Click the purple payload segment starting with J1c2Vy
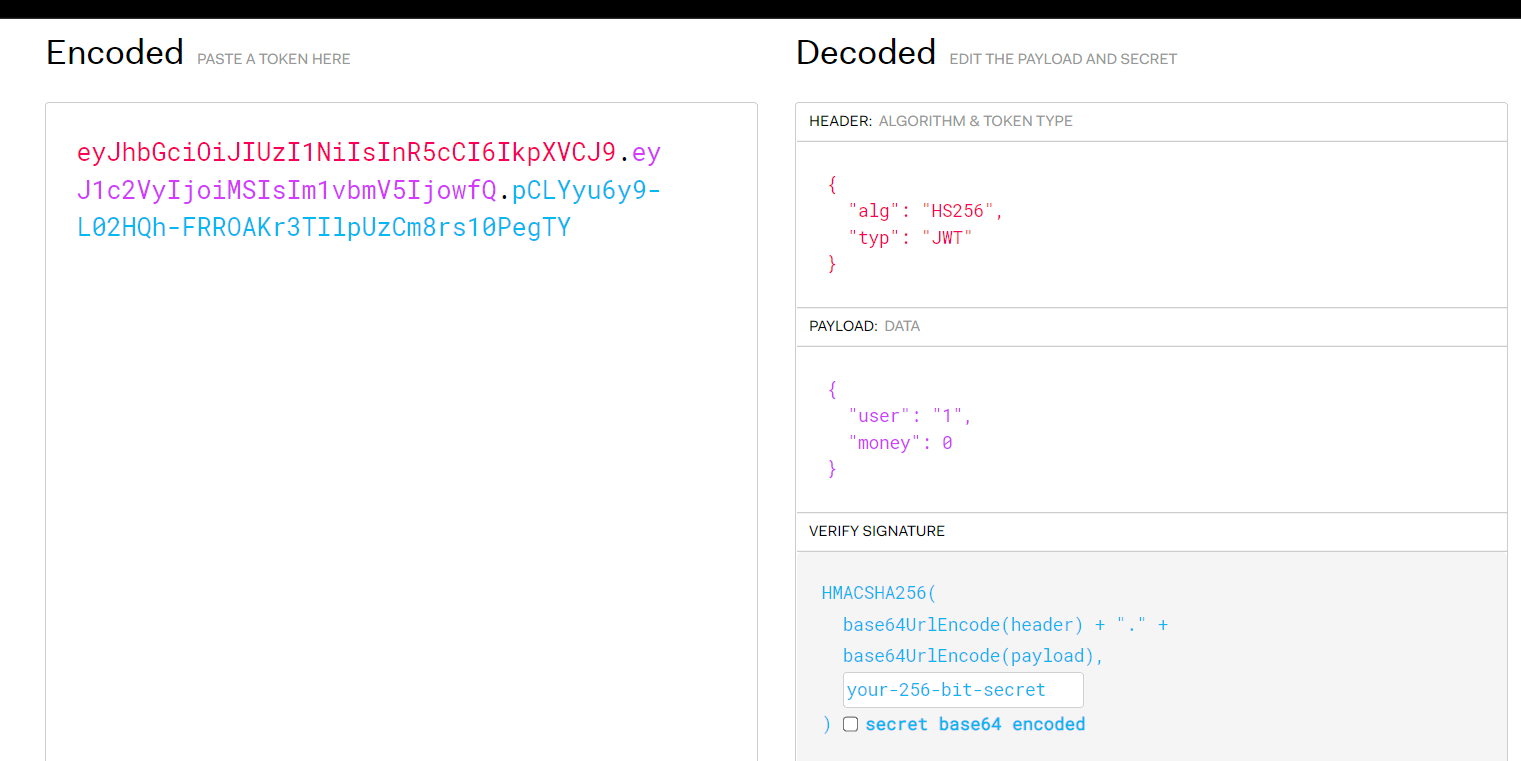The image size is (1521, 761). point(286,190)
